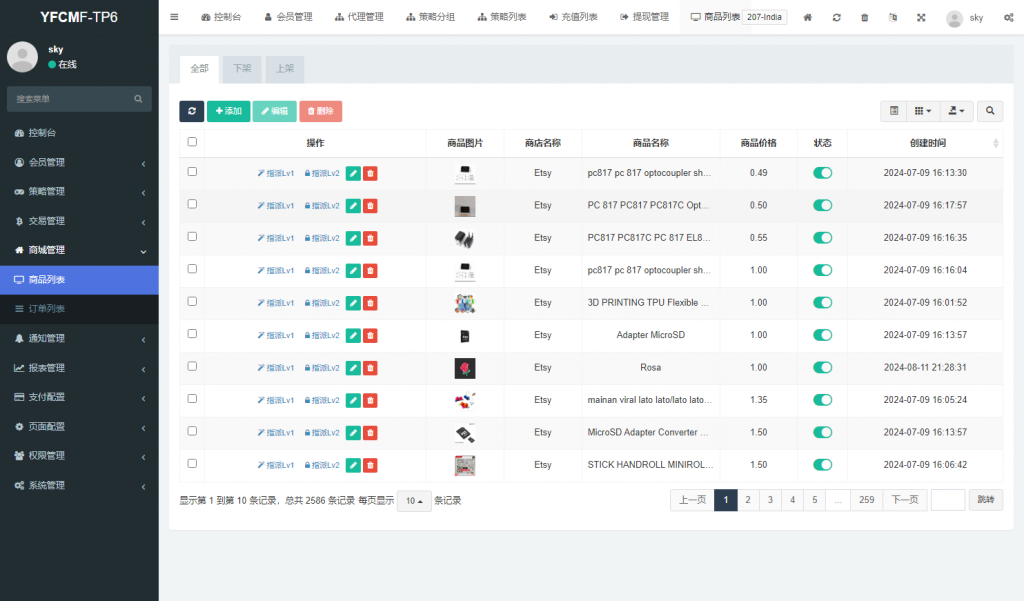The width and height of the screenshot is (1024, 601).
Task: Click the red delete icon in Rosa row
Action: (370, 368)
